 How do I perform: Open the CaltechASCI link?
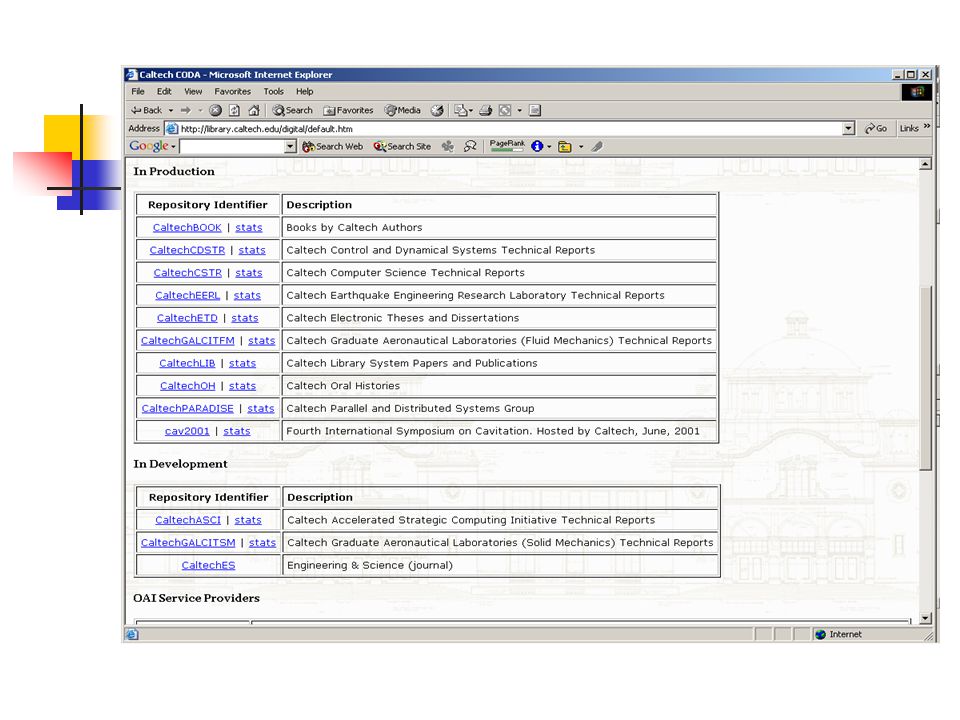pos(187,520)
